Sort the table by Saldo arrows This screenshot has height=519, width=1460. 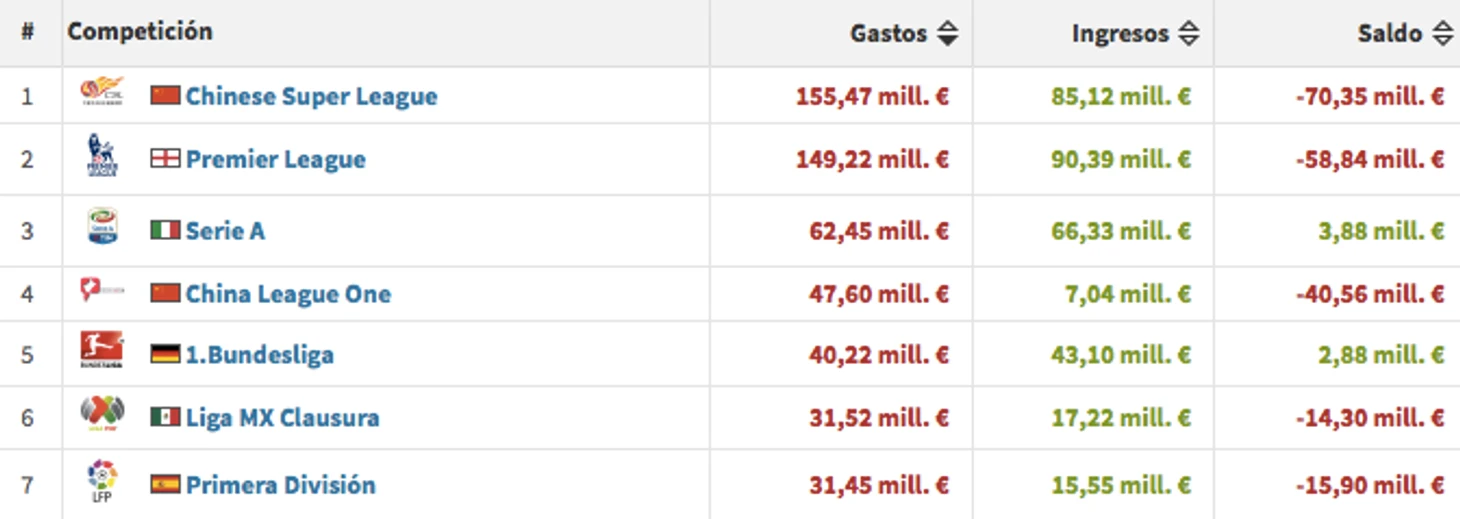[1442, 34]
